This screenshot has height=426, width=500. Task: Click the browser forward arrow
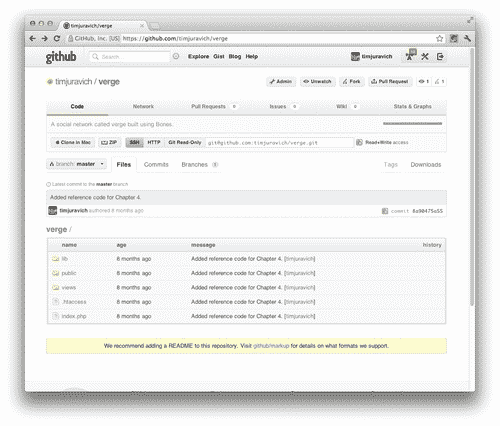(x=45, y=38)
